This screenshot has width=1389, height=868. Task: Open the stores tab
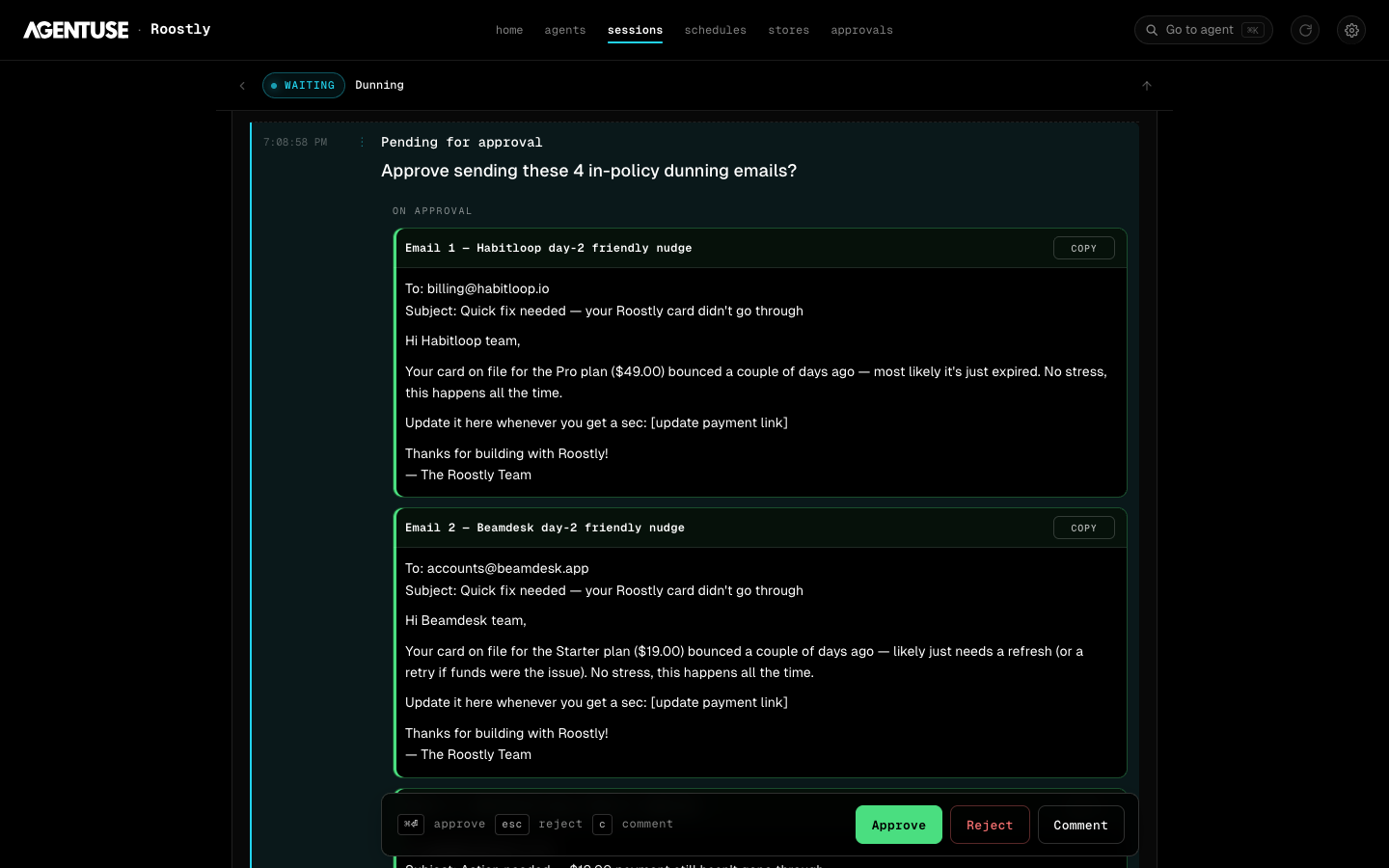pos(789,30)
